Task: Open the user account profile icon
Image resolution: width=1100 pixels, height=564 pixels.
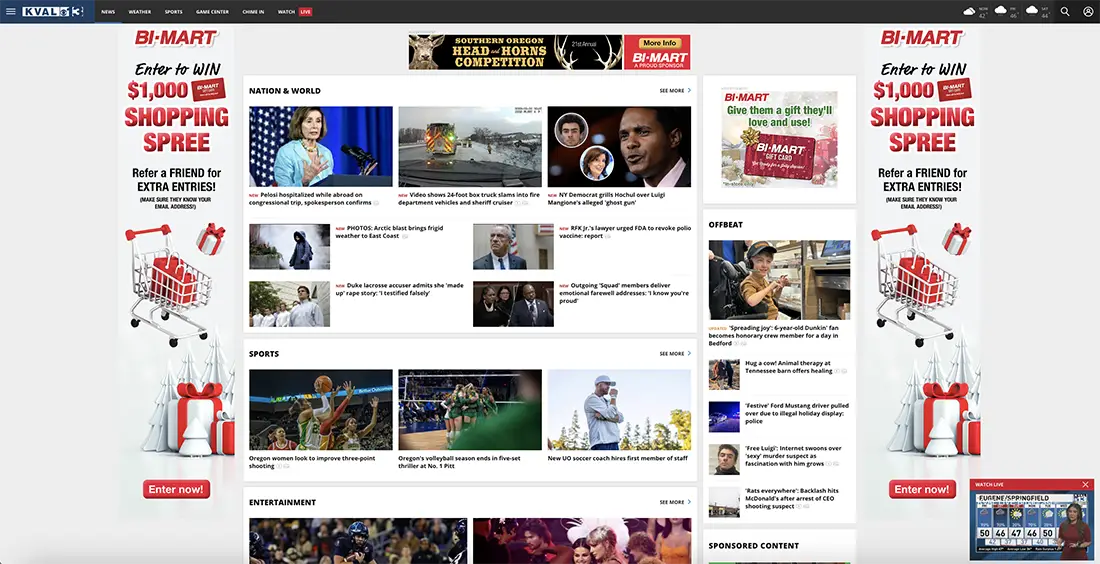Action: pos(1088,11)
